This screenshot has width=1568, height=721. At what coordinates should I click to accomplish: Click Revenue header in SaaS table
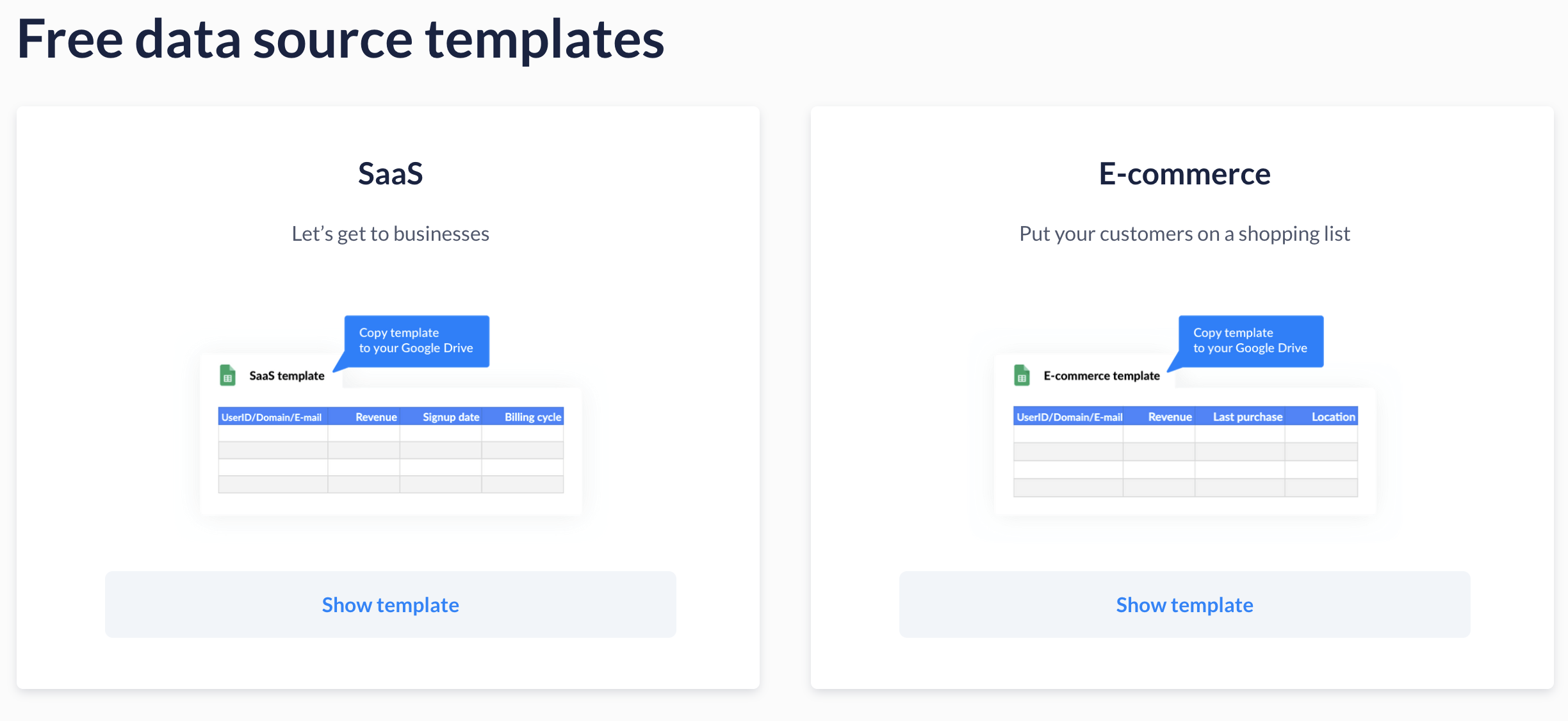376,417
